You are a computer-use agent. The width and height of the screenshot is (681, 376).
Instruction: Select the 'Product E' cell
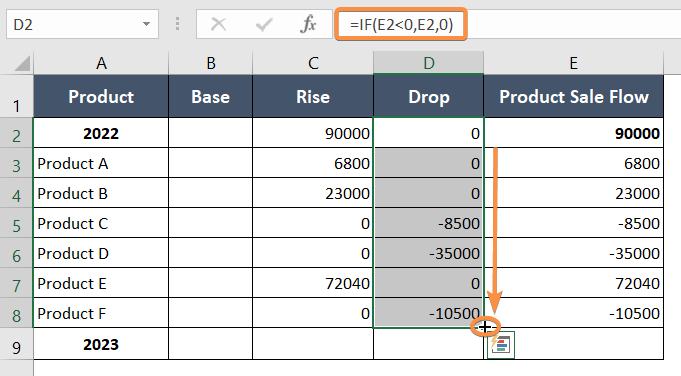[101, 283]
